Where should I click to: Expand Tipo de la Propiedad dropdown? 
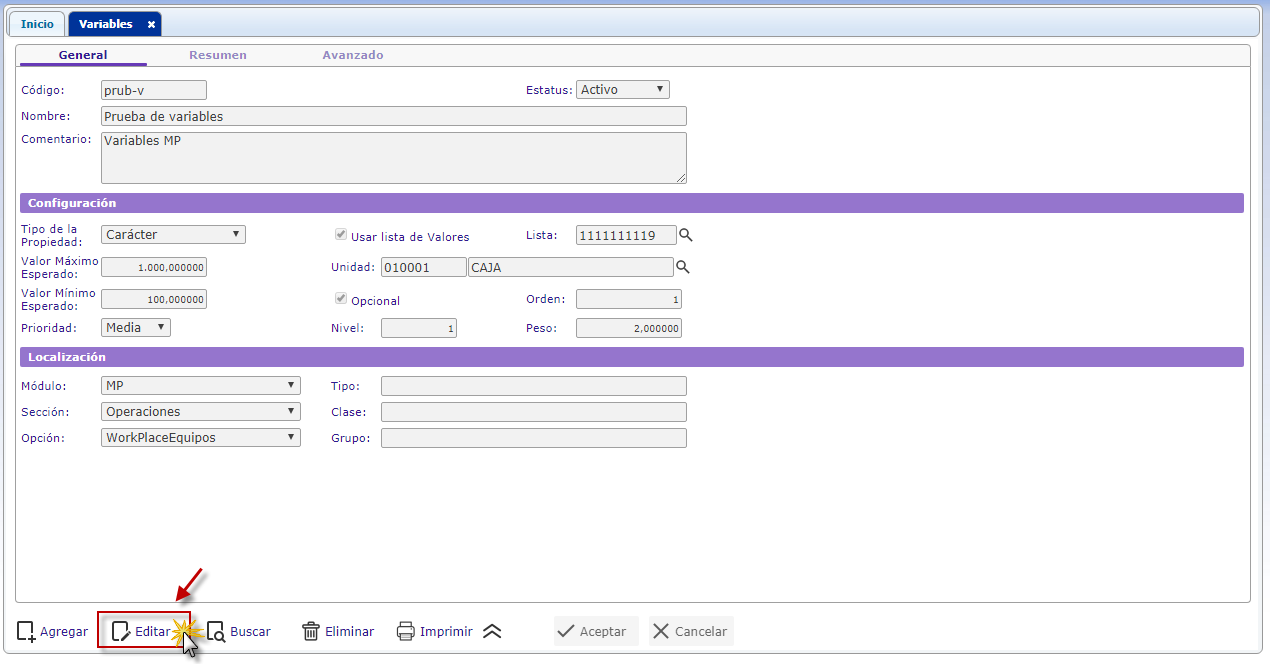pos(173,235)
